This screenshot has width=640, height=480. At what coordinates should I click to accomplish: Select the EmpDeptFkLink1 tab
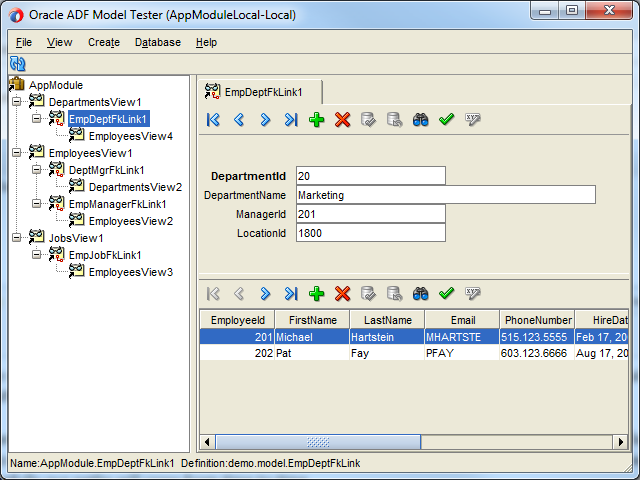[260, 92]
